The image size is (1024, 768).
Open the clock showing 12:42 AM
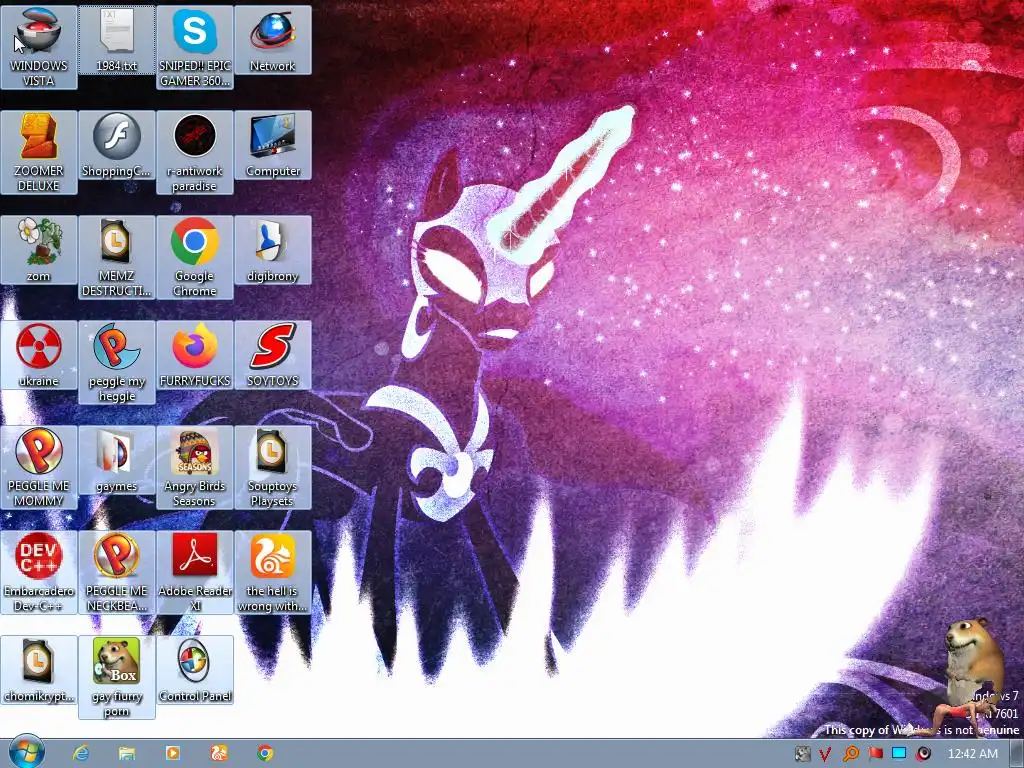tap(972, 754)
